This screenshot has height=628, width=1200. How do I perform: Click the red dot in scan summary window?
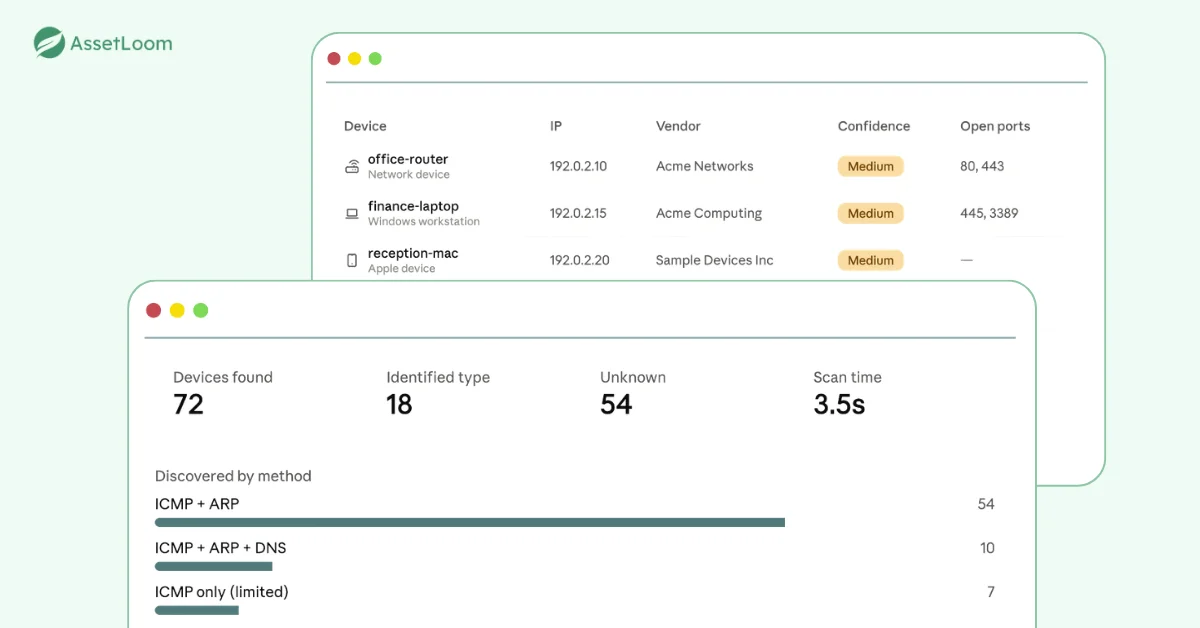[x=153, y=310]
